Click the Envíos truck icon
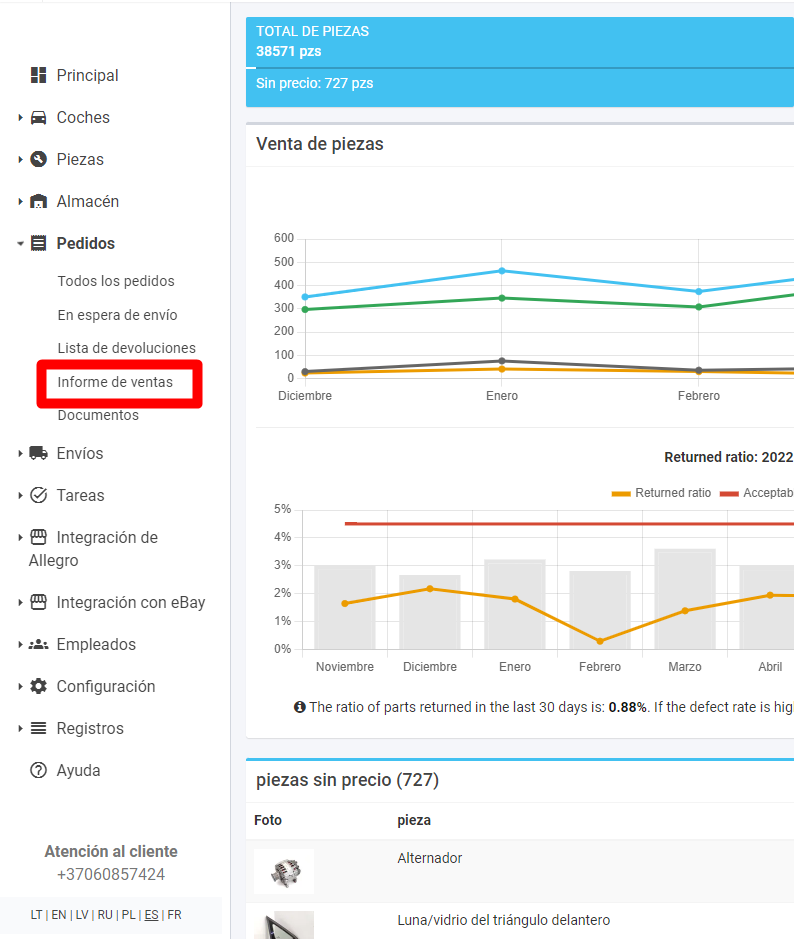The height and width of the screenshot is (939, 794). [38, 453]
